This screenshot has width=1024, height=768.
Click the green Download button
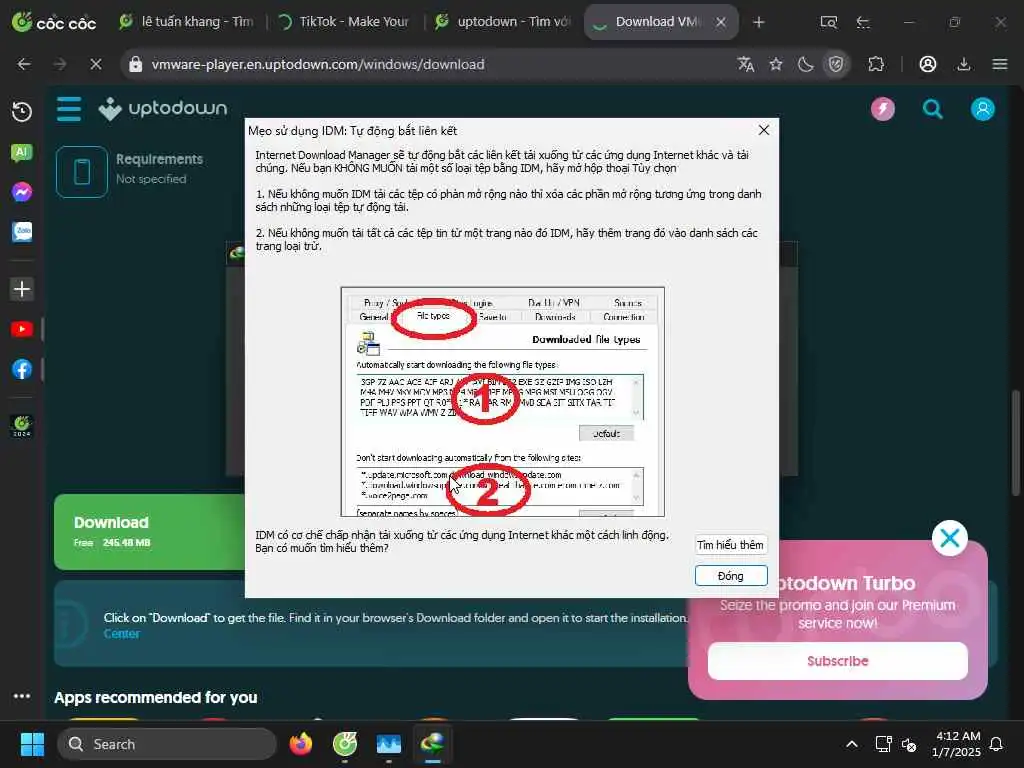tap(150, 532)
